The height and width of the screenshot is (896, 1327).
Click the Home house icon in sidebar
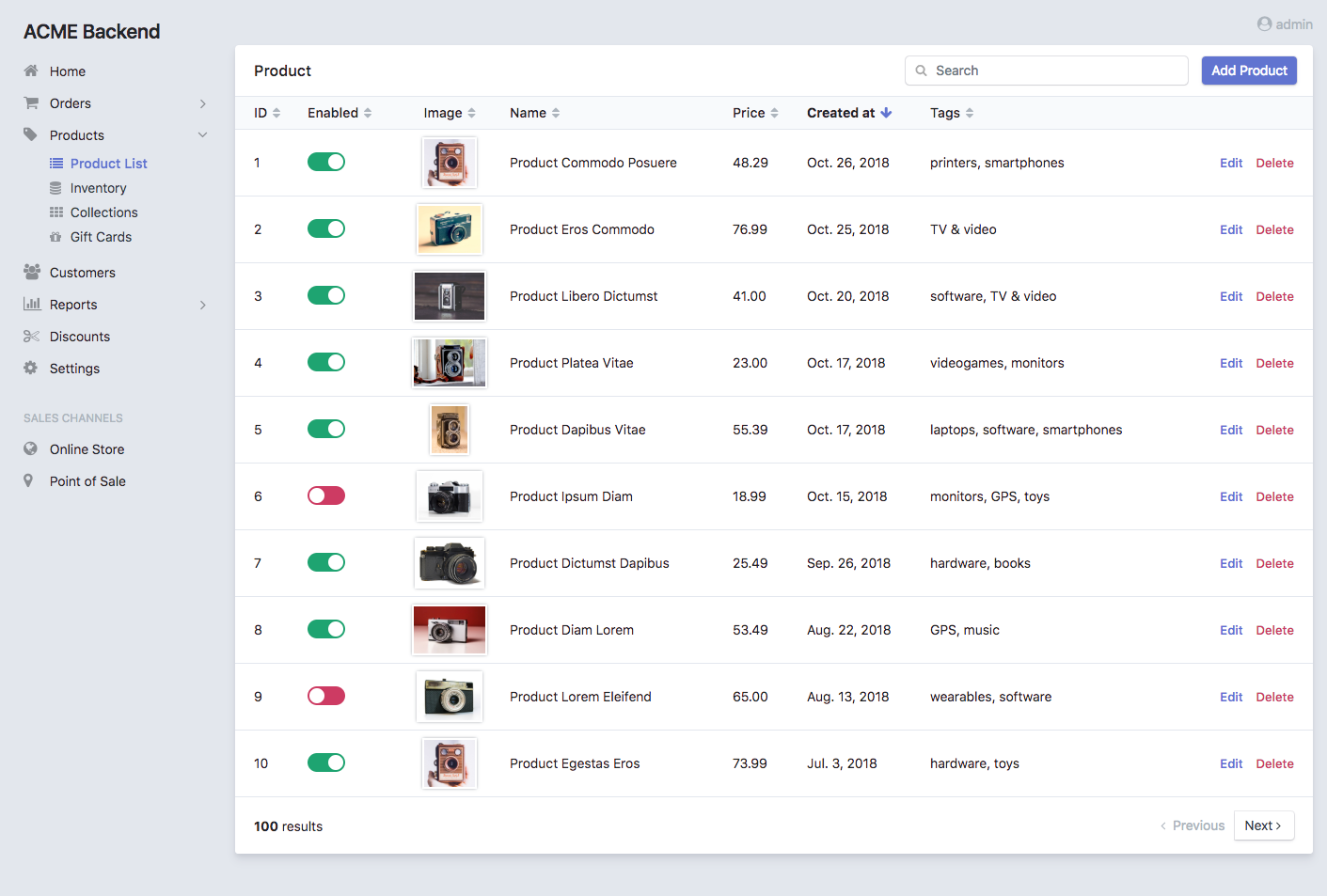tap(31, 71)
